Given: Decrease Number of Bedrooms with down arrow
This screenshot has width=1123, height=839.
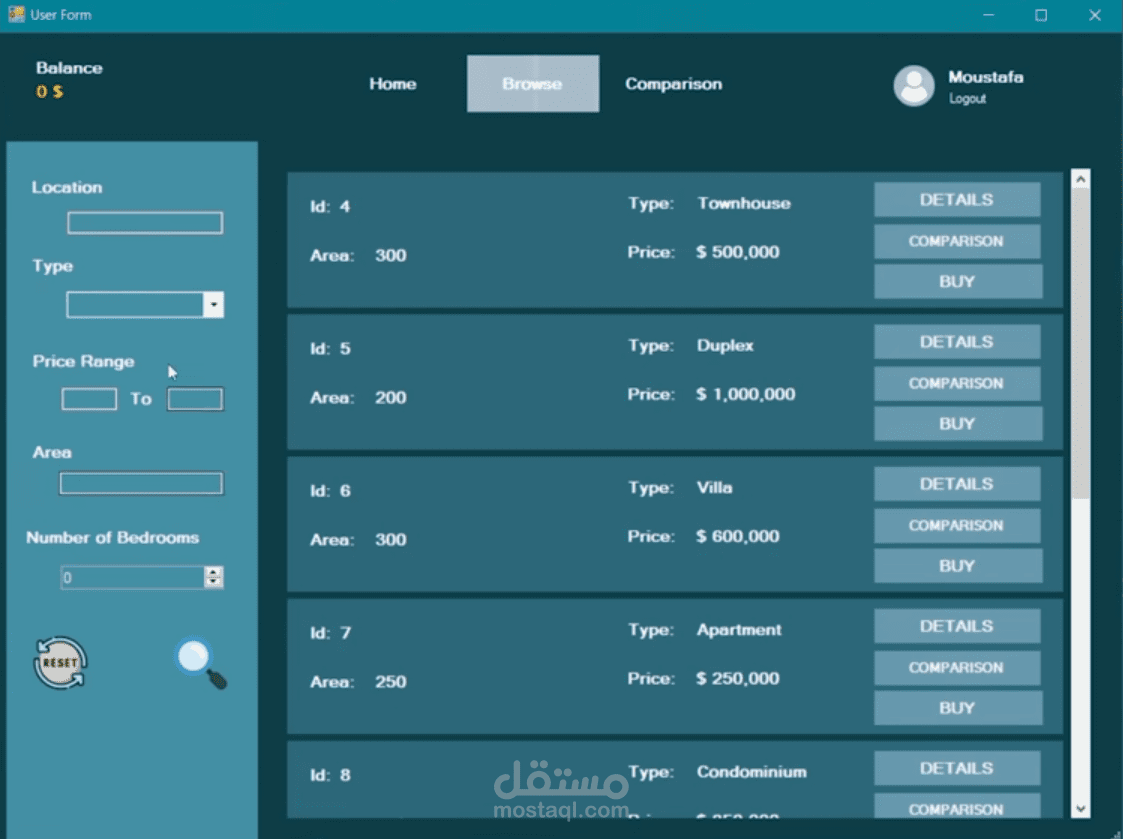Looking at the screenshot, I should (213, 582).
